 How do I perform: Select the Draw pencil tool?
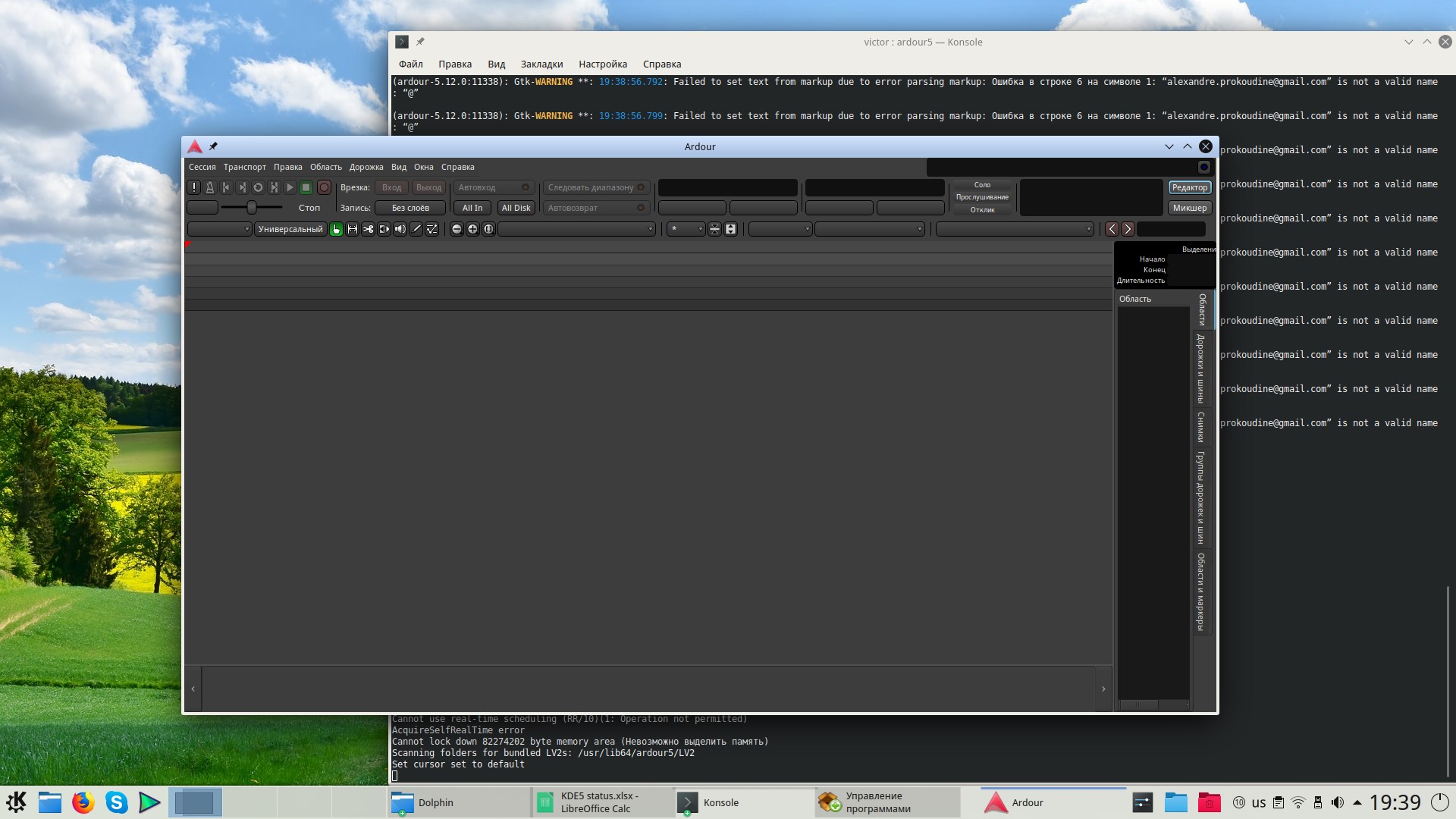416,229
